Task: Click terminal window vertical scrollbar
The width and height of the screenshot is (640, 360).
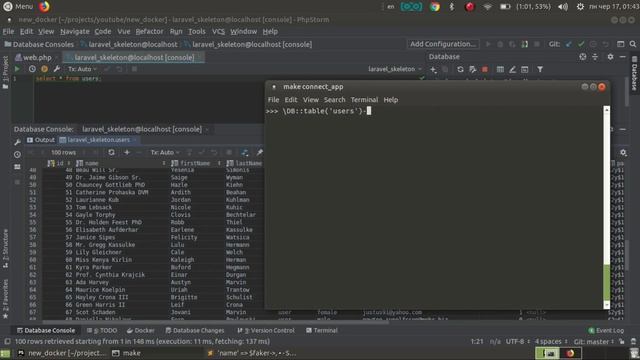Action: tap(607, 207)
